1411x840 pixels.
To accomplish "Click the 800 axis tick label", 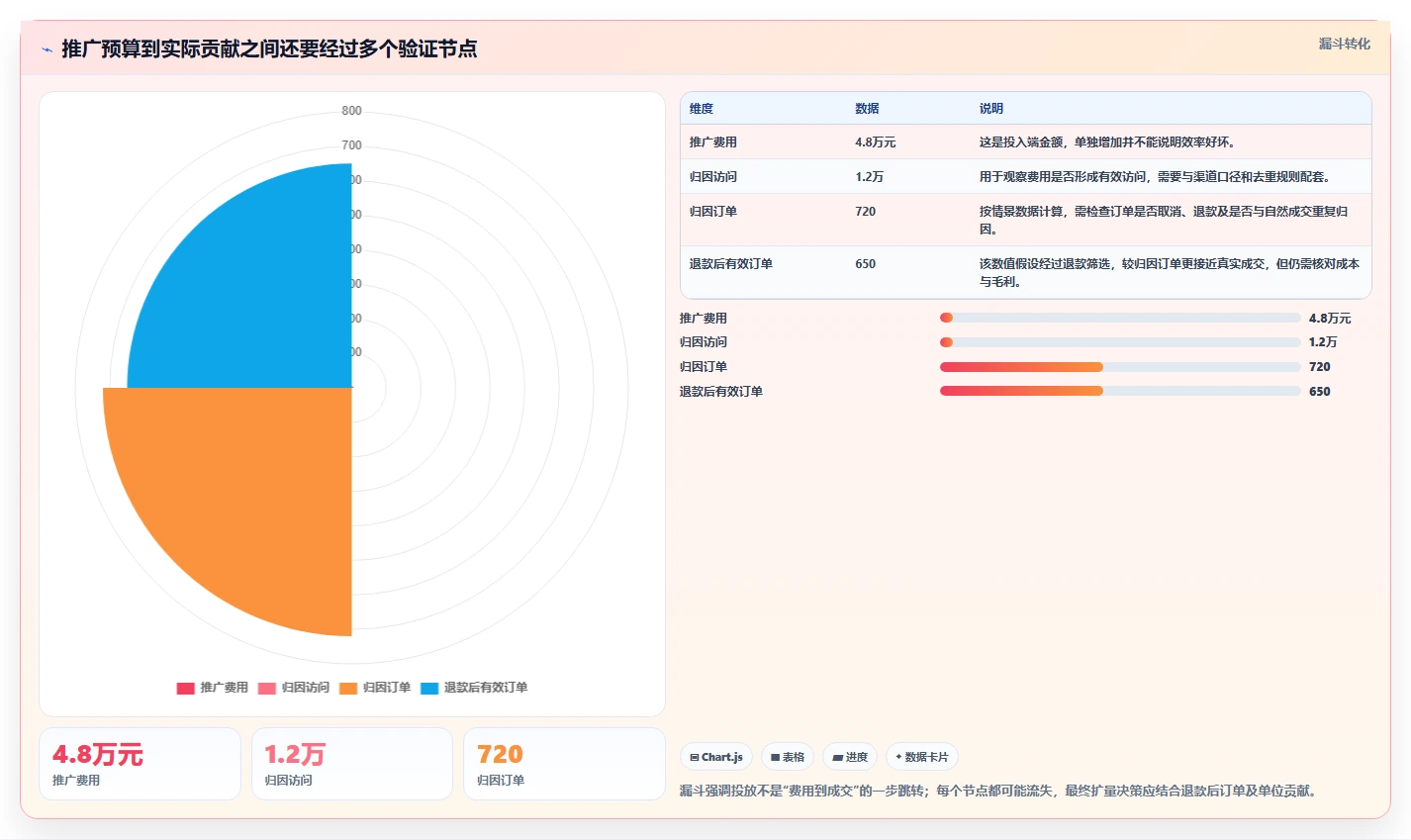I will coord(352,111).
